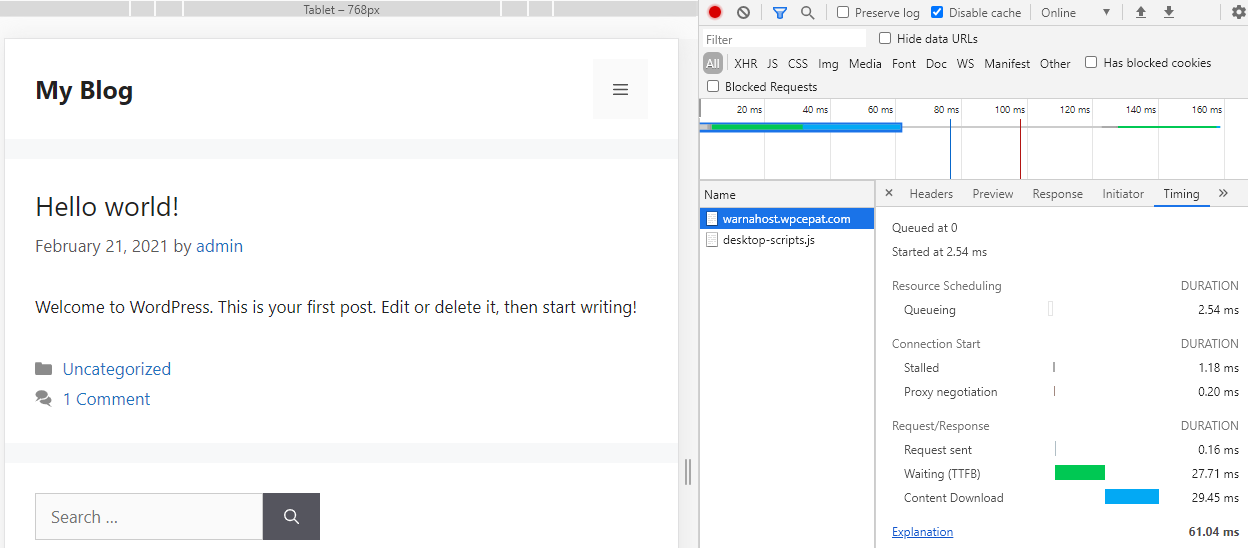Stop recording network log with red button
This screenshot has width=1248, height=548.
coord(715,13)
